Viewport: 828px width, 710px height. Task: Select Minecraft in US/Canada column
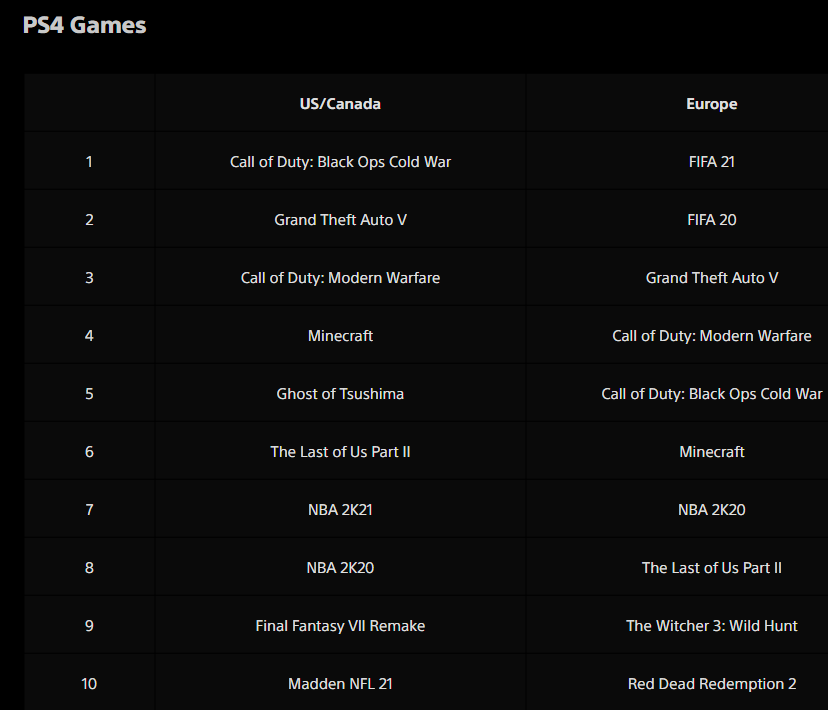[x=340, y=336]
